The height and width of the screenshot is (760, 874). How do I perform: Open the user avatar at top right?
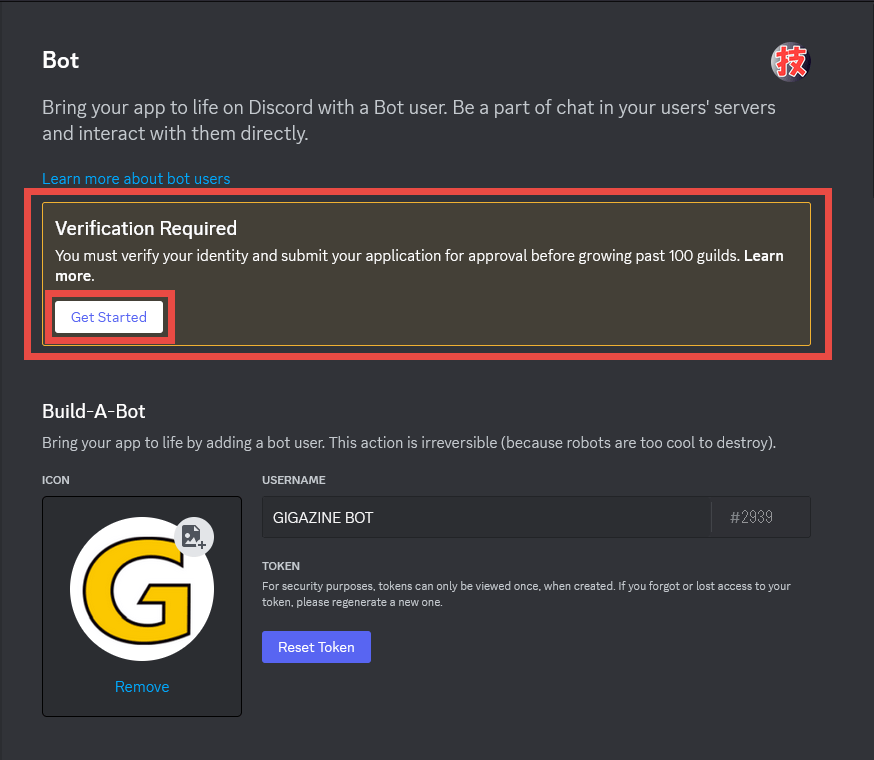790,61
